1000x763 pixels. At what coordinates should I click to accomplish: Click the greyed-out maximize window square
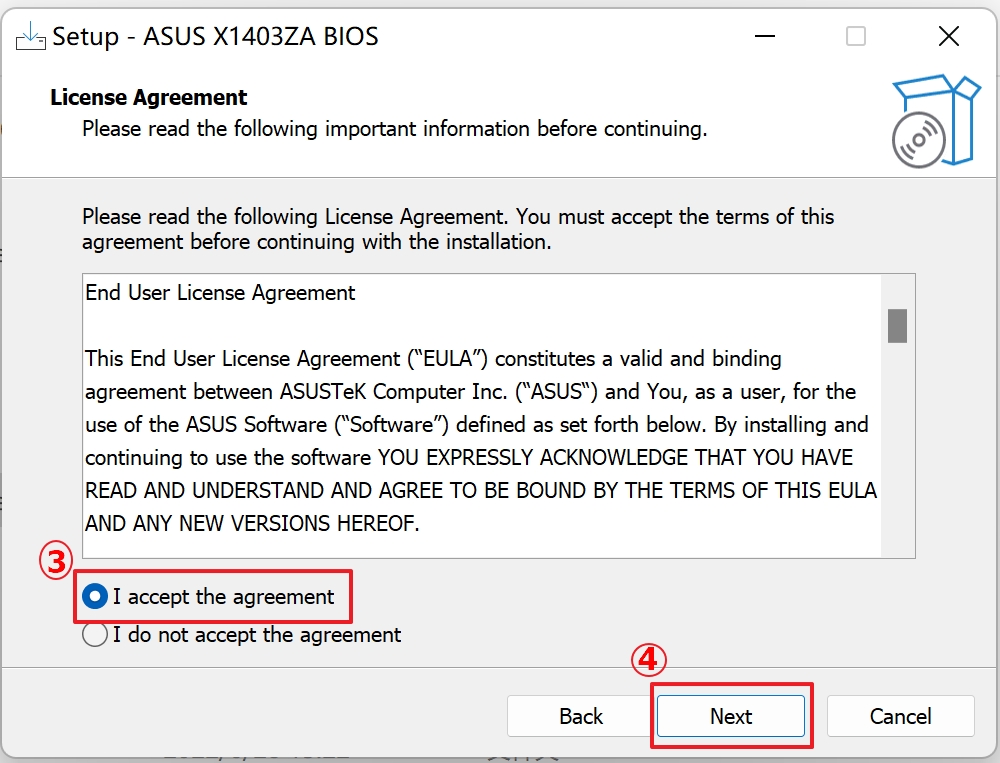click(856, 37)
